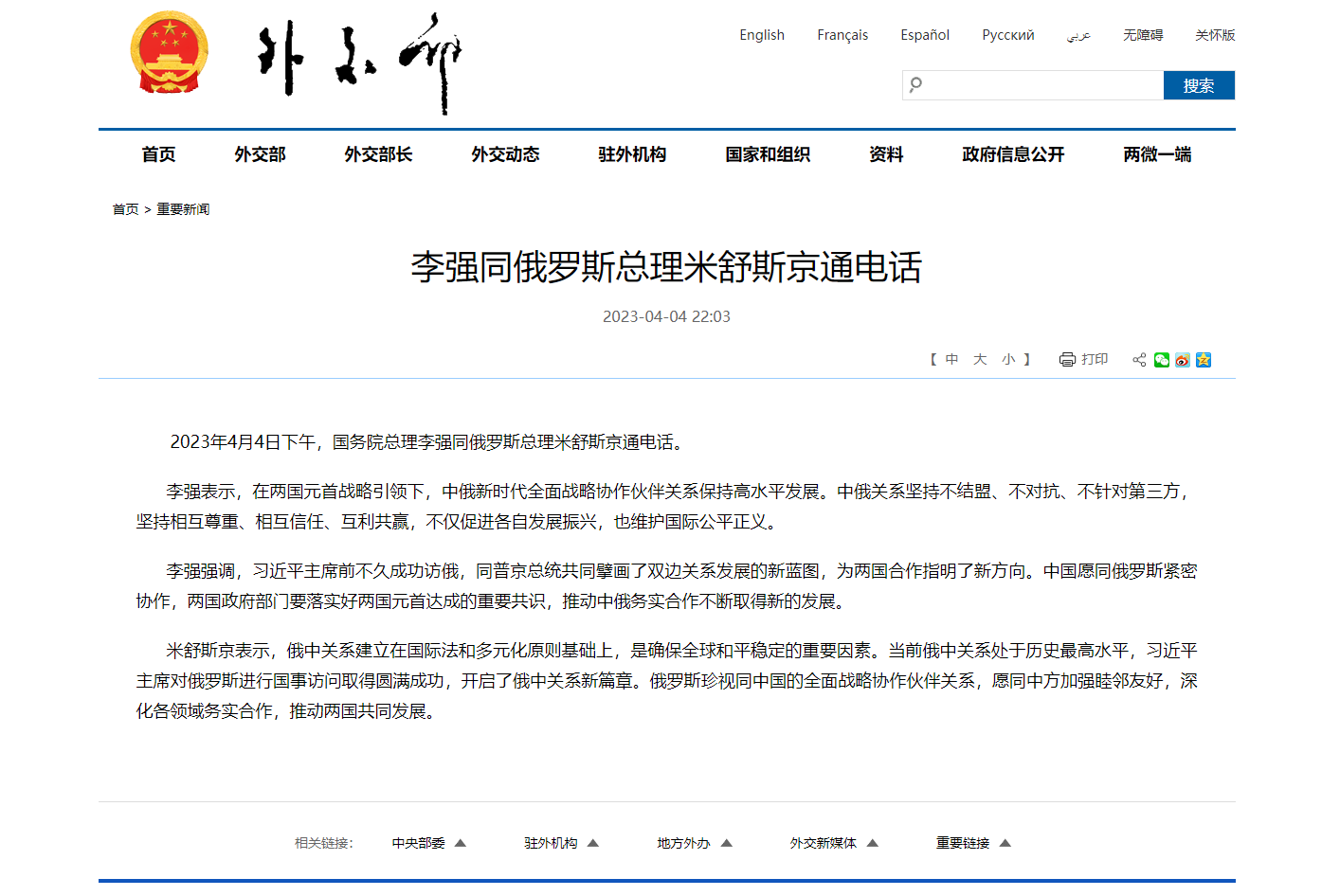Open the 国家和组织 navigation item
Screen dimensions: 1340x896
point(768,154)
